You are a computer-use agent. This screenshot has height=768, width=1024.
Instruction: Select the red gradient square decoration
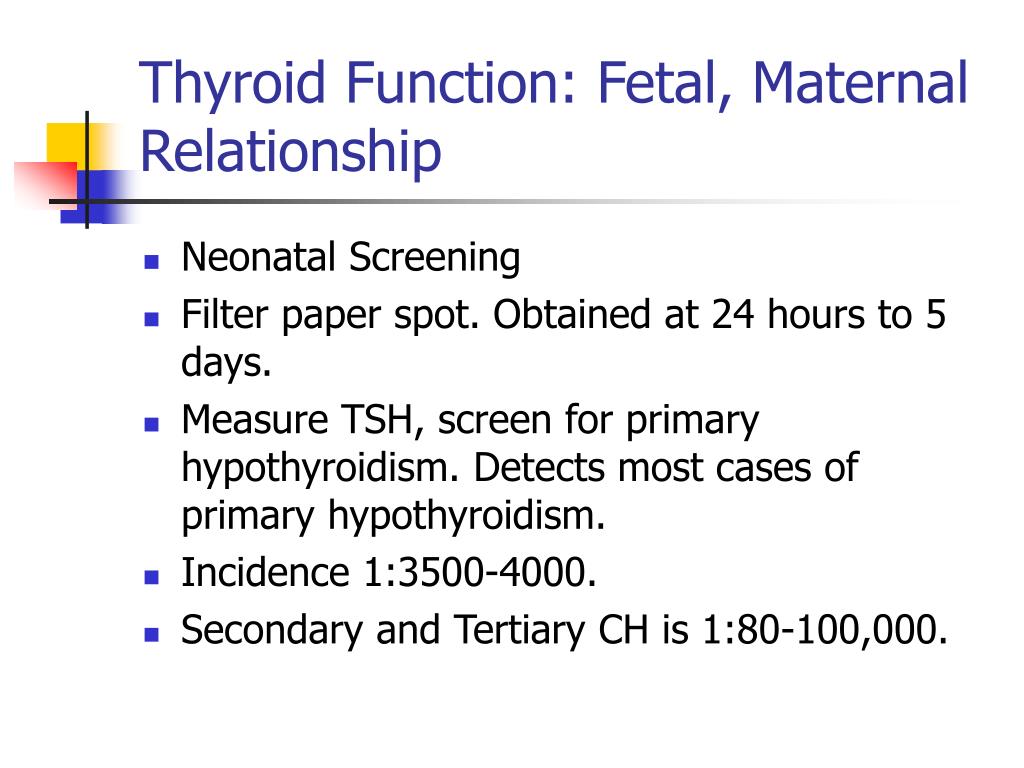pyautogui.click(x=46, y=183)
